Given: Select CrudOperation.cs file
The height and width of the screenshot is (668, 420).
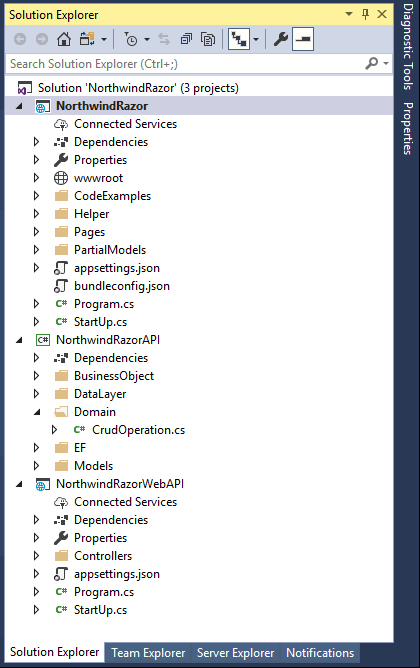Looking at the screenshot, I should point(138,430).
